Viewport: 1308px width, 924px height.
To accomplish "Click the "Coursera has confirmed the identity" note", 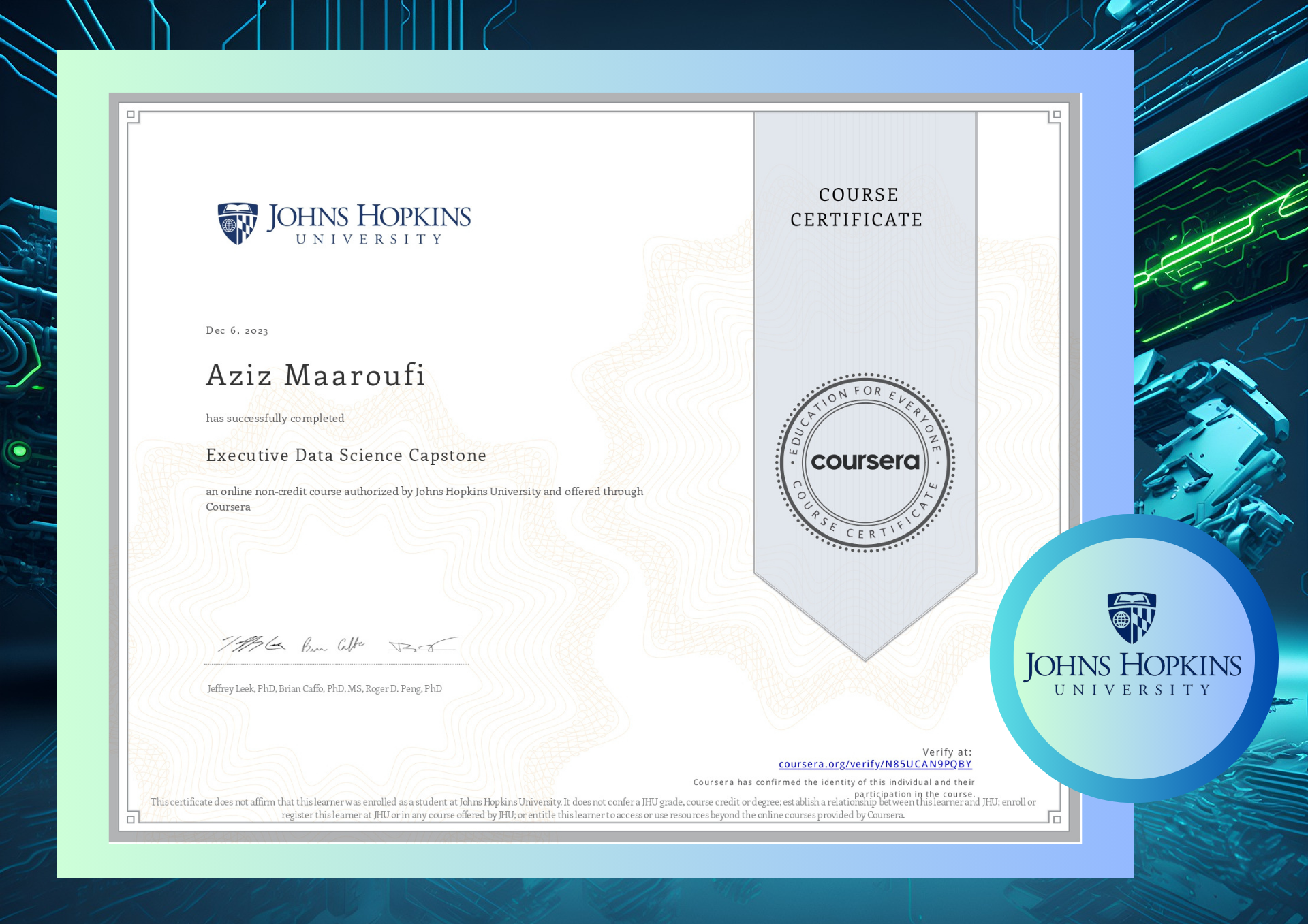I will coord(834,788).
